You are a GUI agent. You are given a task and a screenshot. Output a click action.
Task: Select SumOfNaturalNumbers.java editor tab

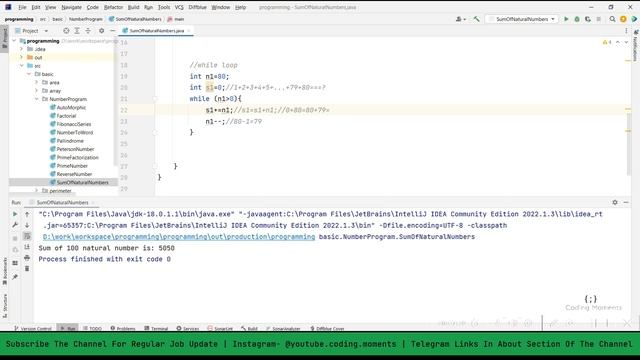[x=155, y=31]
